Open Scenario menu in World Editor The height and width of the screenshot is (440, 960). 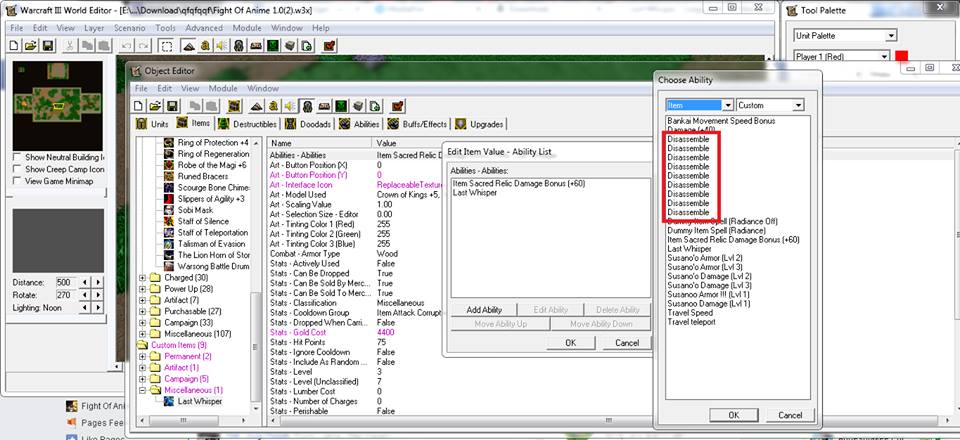[129, 28]
